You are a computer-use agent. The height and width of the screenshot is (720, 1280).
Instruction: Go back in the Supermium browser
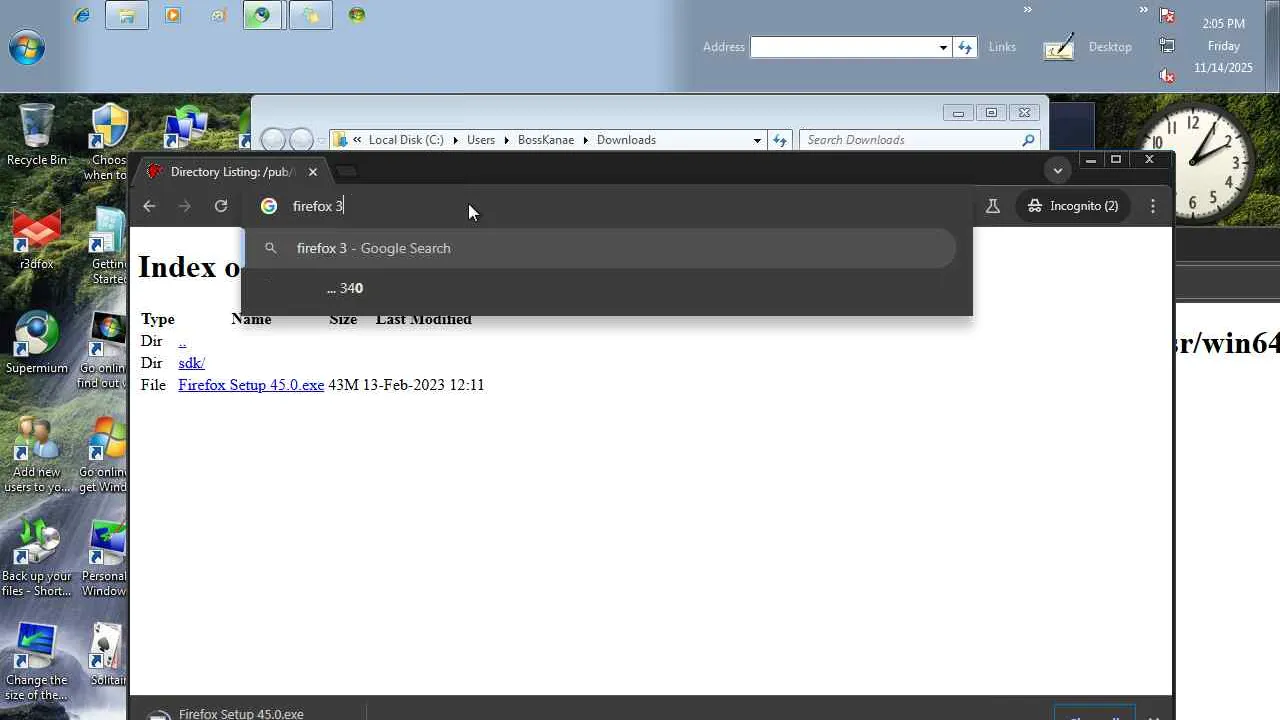point(149,206)
